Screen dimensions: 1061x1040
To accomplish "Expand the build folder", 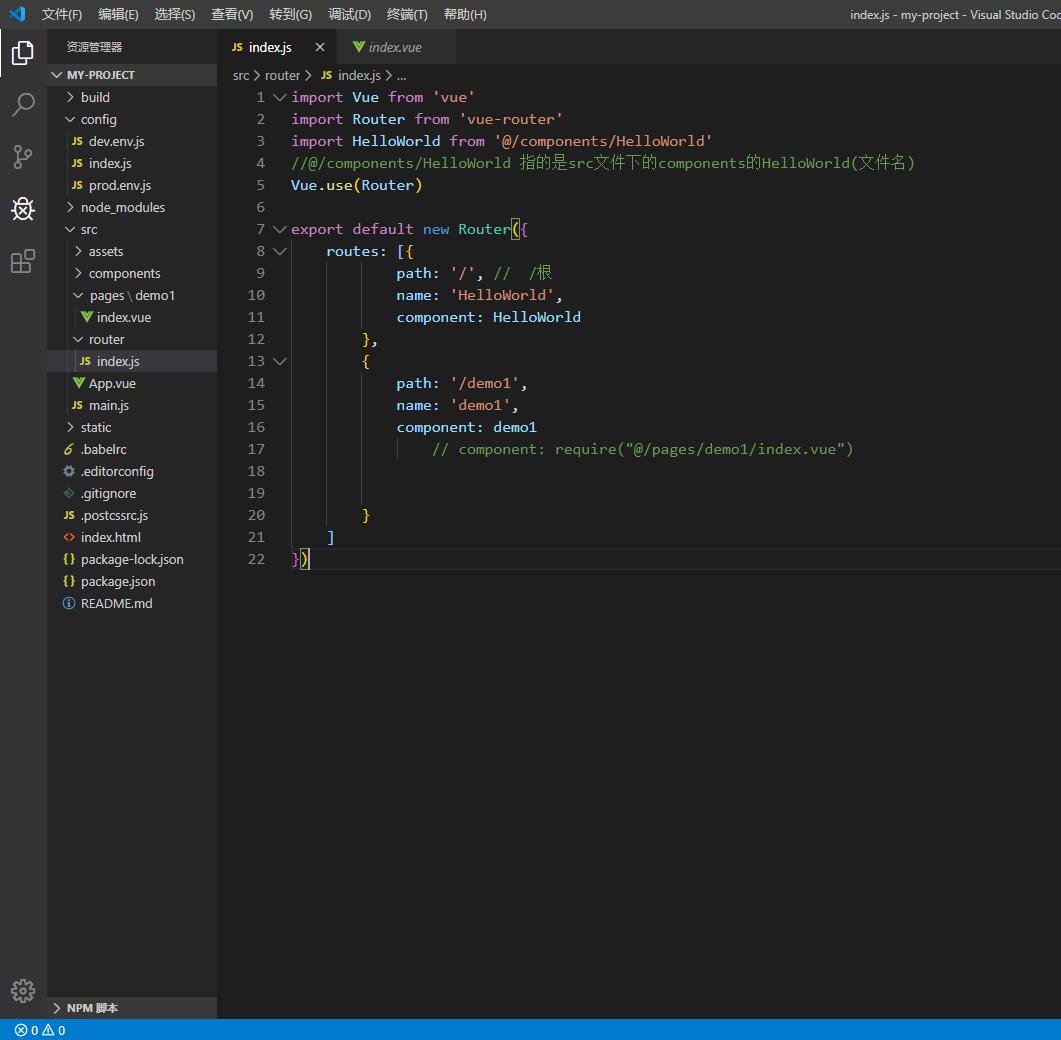I will [x=95, y=97].
